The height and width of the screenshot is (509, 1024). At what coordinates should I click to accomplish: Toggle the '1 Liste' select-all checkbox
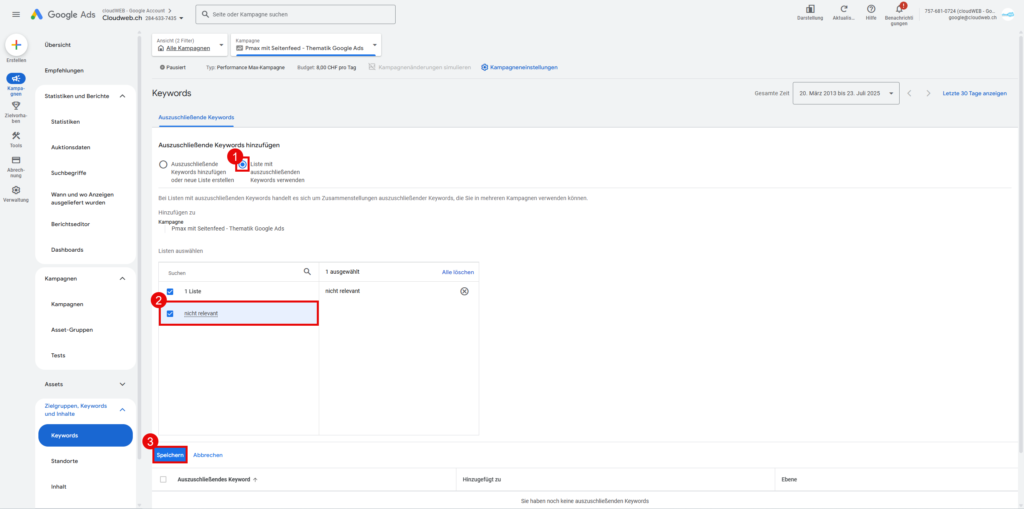click(x=171, y=291)
